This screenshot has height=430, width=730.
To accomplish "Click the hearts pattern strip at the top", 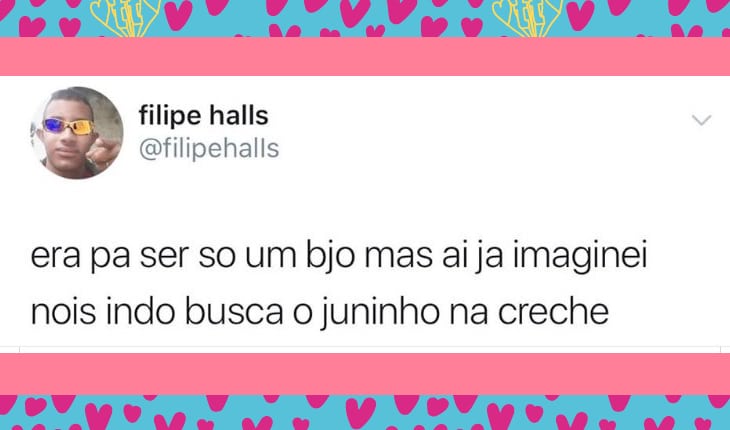I will click(365, 19).
